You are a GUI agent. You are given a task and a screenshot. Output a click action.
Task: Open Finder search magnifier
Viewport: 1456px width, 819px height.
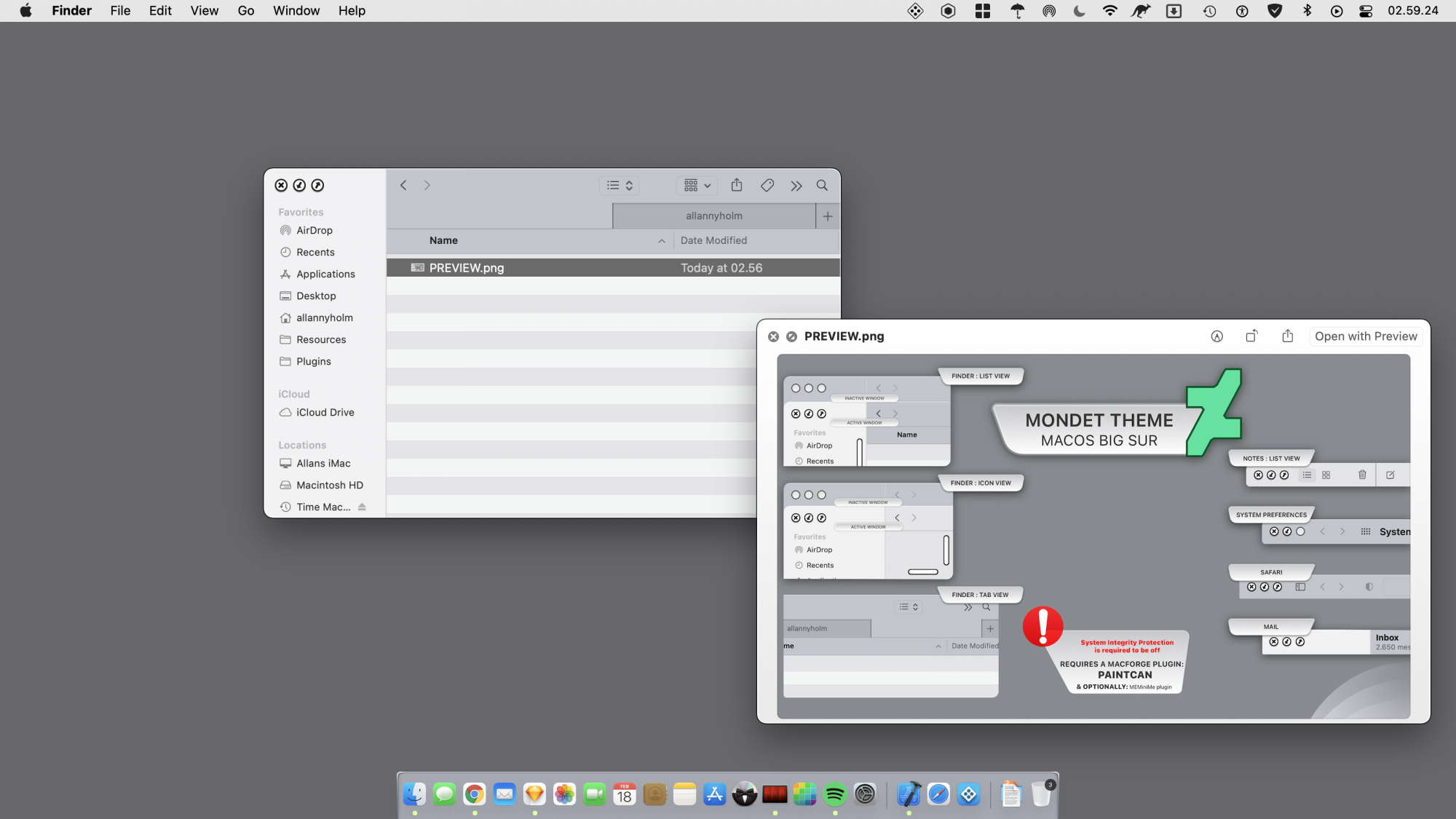pos(822,186)
